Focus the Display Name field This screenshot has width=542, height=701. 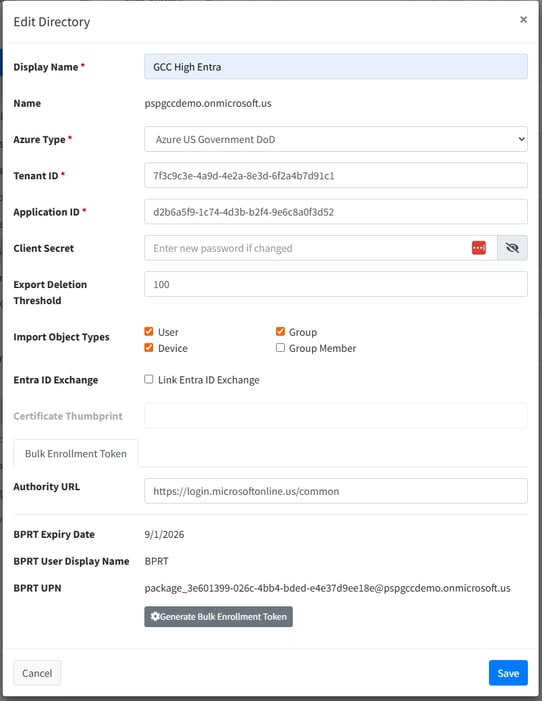point(336,67)
